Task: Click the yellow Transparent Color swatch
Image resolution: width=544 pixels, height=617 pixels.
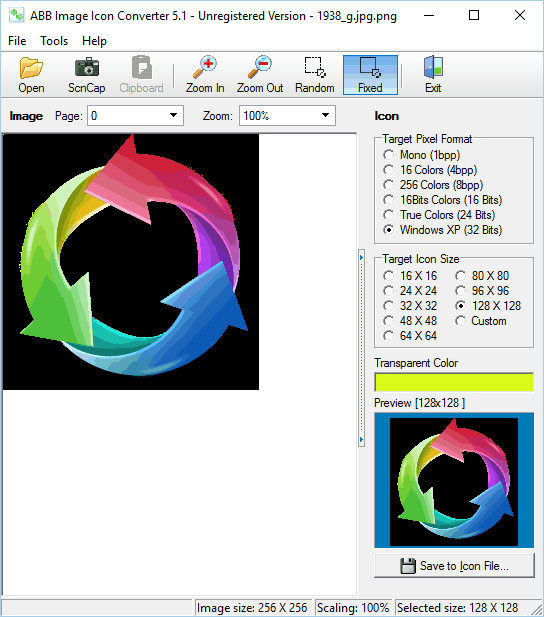Action: [454, 382]
